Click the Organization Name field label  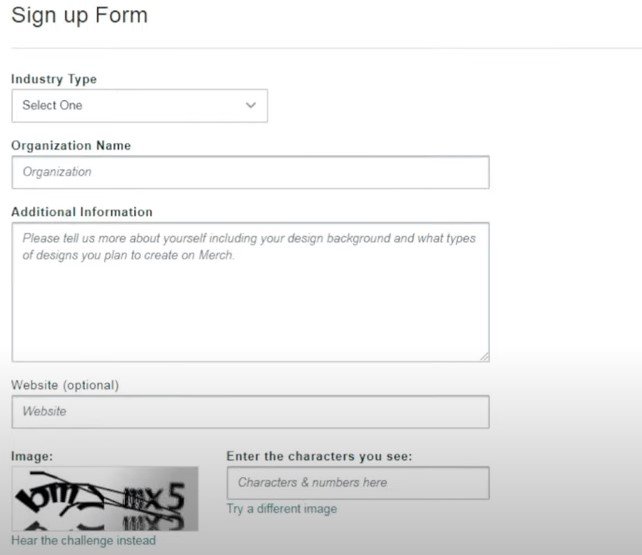(71, 145)
